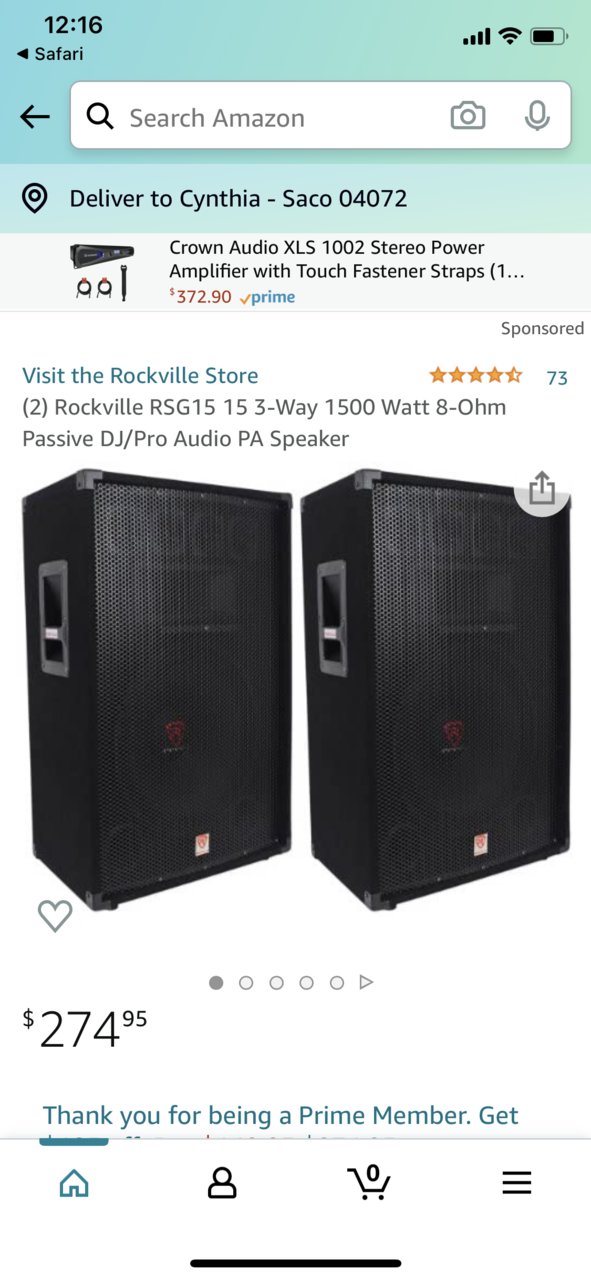Image resolution: width=591 pixels, height=1280 pixels.
Task: Tap the microphone voice search icon
Action: pyautogui.click(x=537, y=117)
